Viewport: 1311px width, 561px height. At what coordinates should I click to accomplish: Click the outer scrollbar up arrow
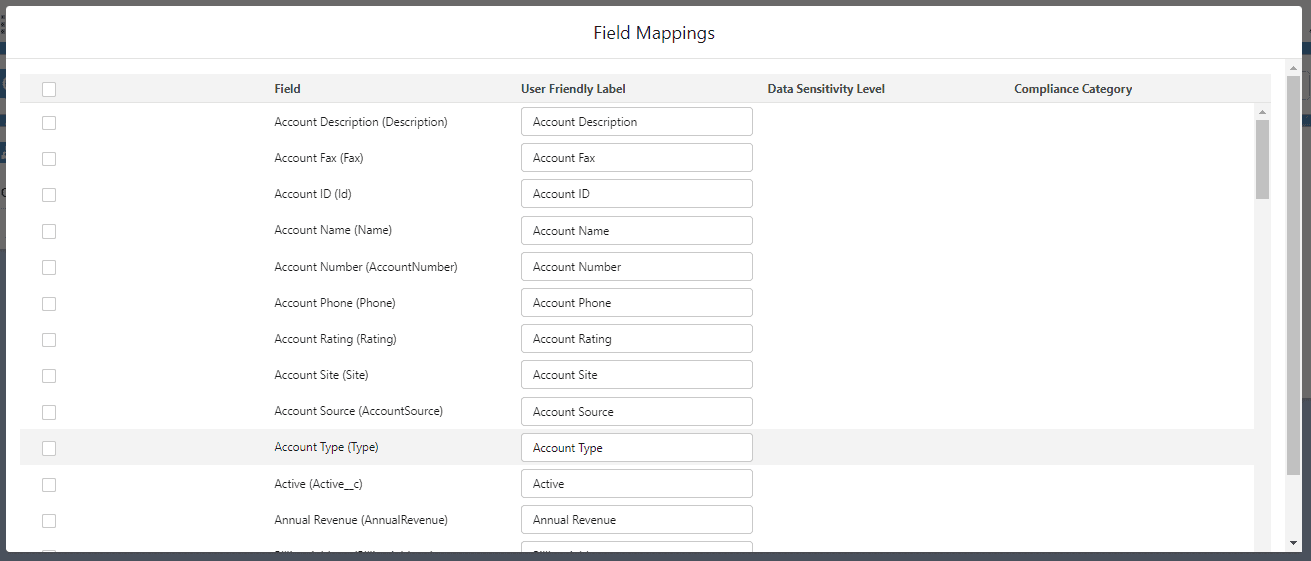pyautogui.click(x=1293, y=68)
